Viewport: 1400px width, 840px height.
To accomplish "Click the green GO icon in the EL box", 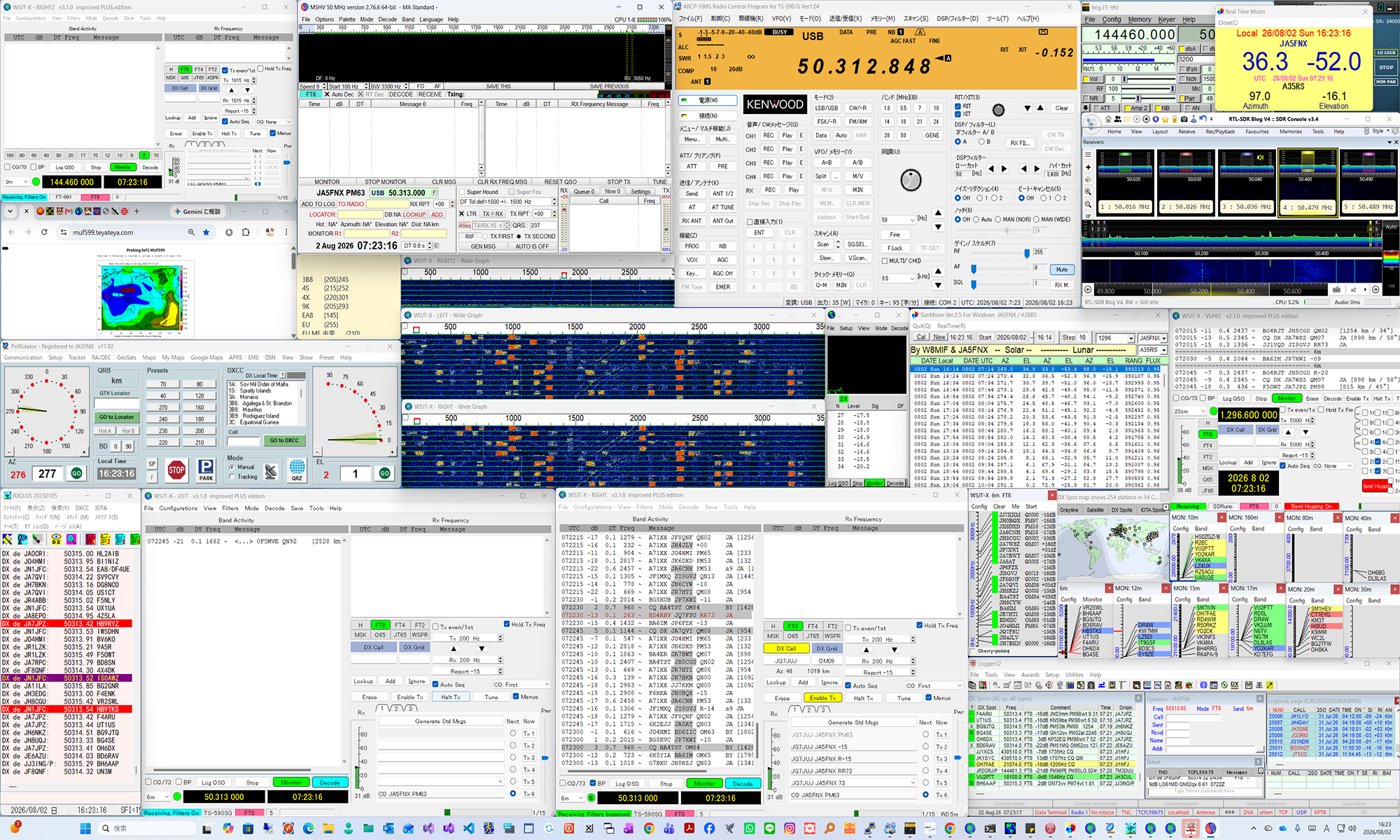I will click(x=384, y=474).
